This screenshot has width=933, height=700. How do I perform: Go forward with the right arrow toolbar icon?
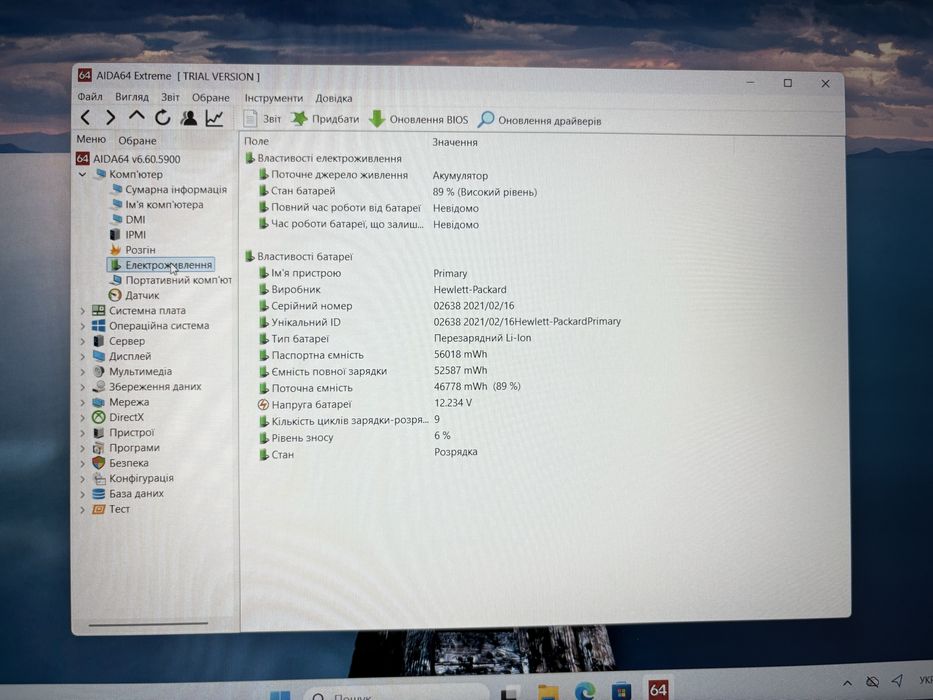pyautogui.click(x=111, y=117)
